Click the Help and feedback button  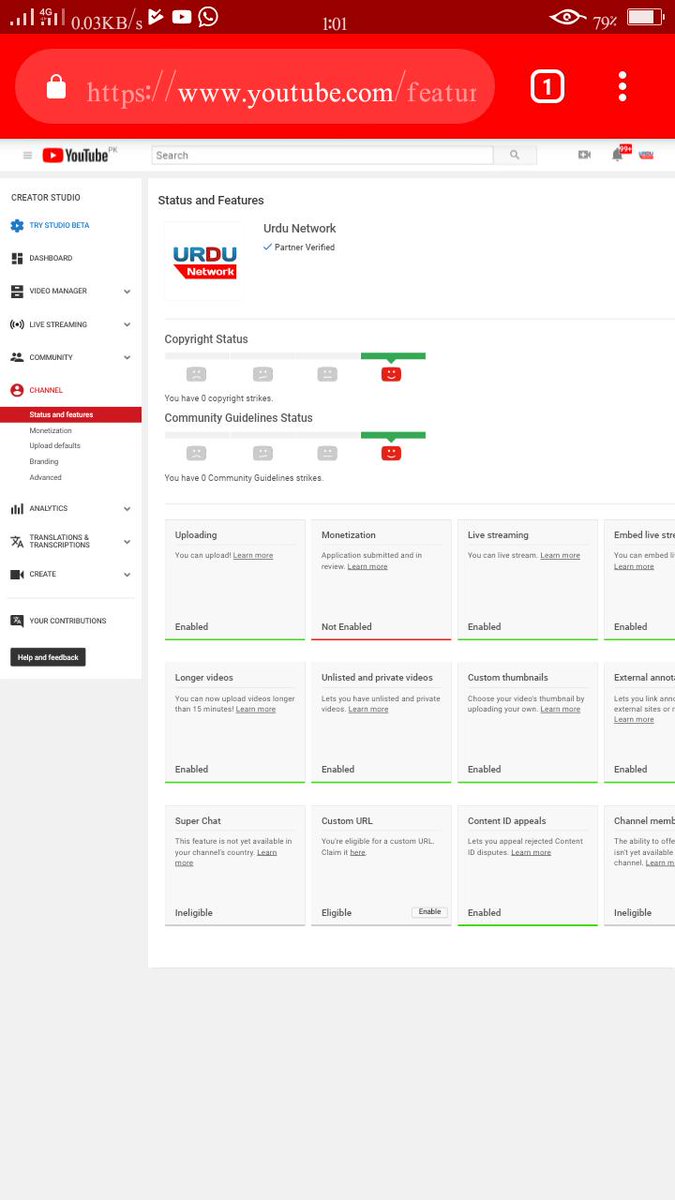coord(48,657)
